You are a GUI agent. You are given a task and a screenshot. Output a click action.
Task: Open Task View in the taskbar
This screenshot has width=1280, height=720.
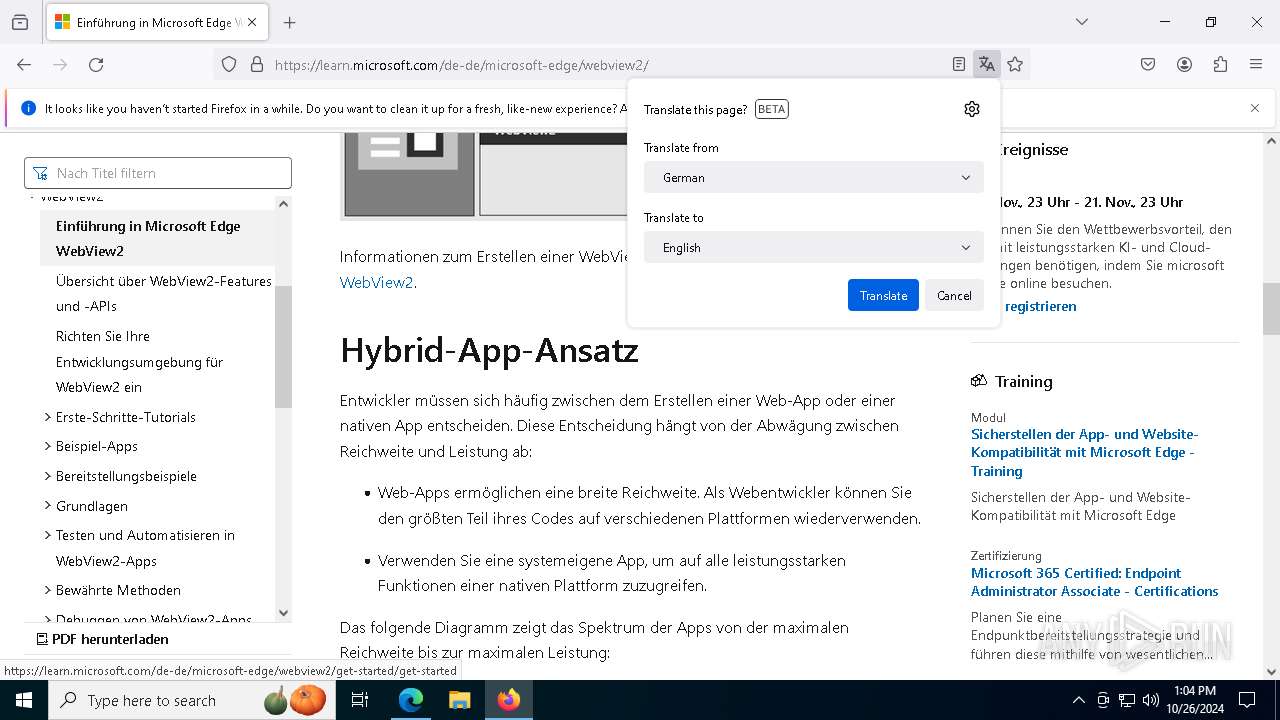click(x=360, y=700)
